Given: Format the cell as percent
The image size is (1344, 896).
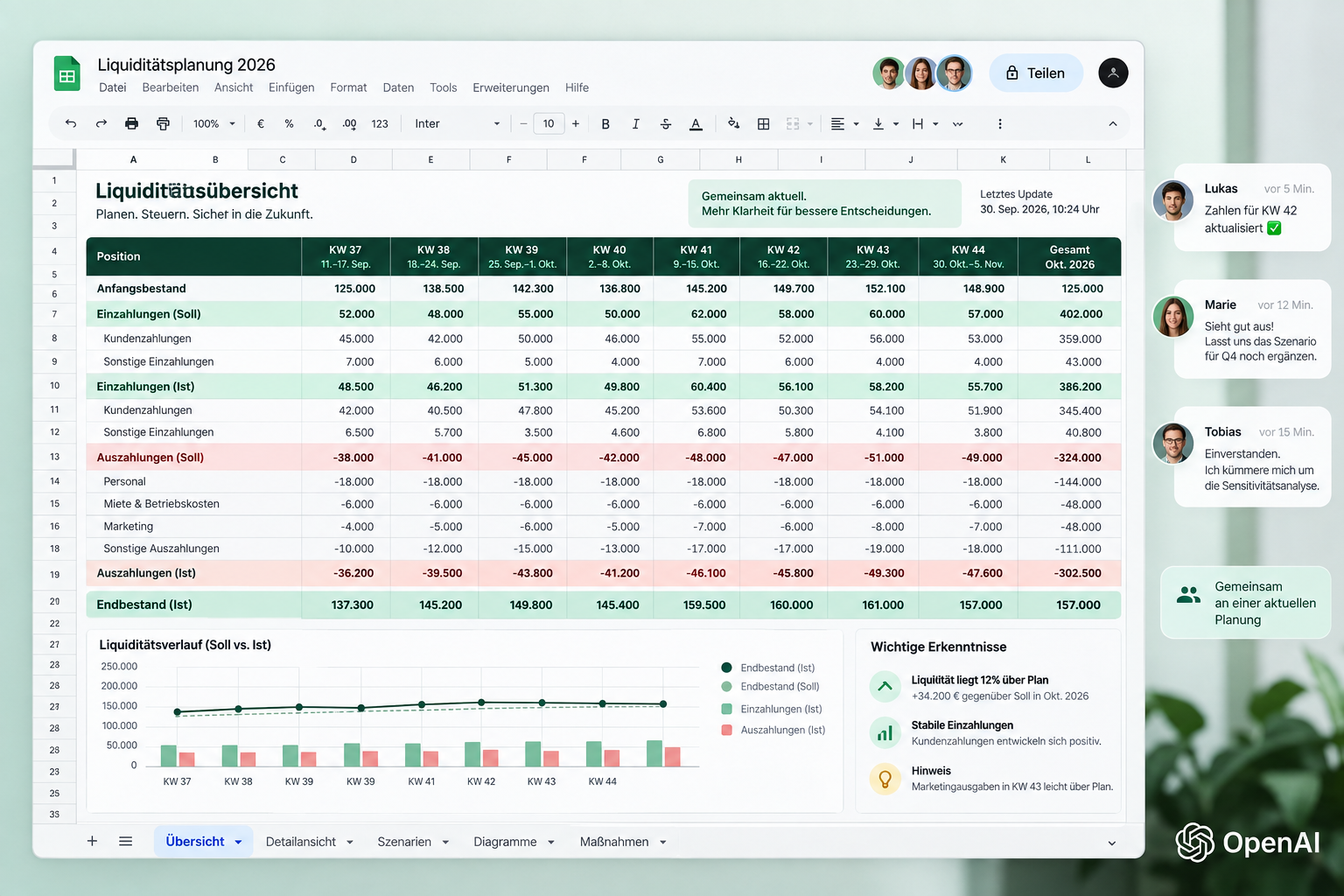Looking at the screenshot, I should coord(290,123).
